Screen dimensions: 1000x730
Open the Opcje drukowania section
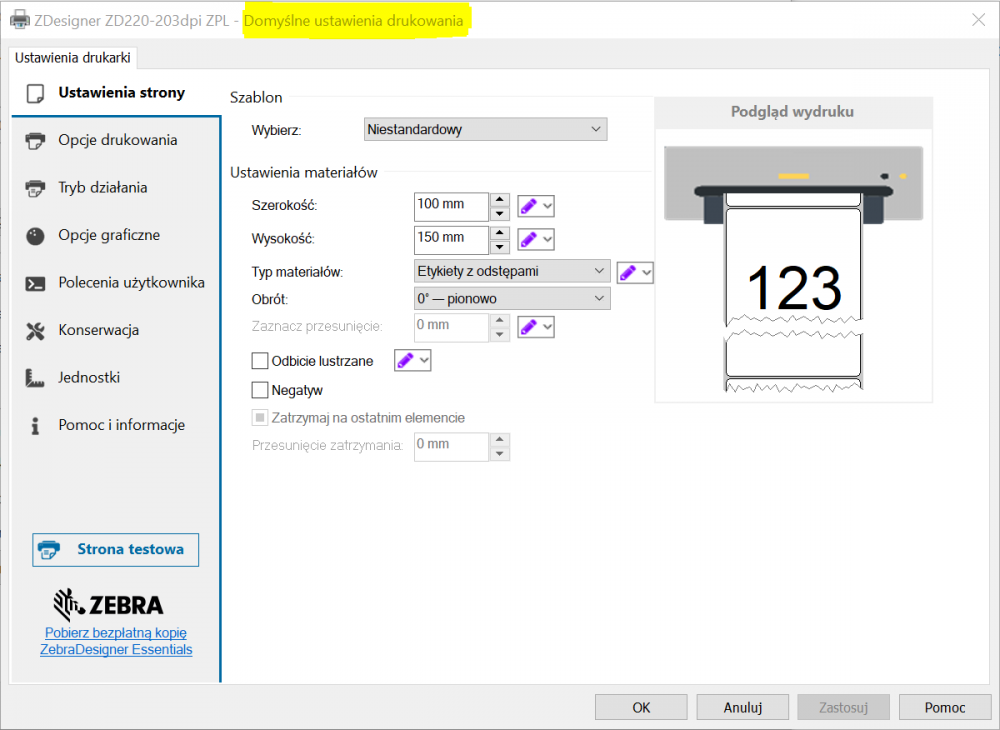116,140
